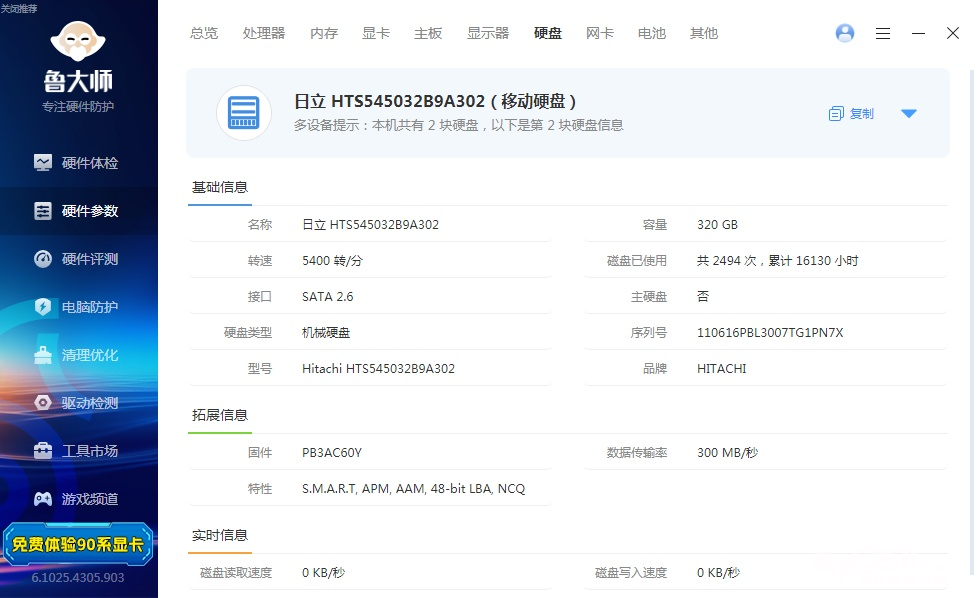Expand the blue disk selector dropdown arrow

908,114
